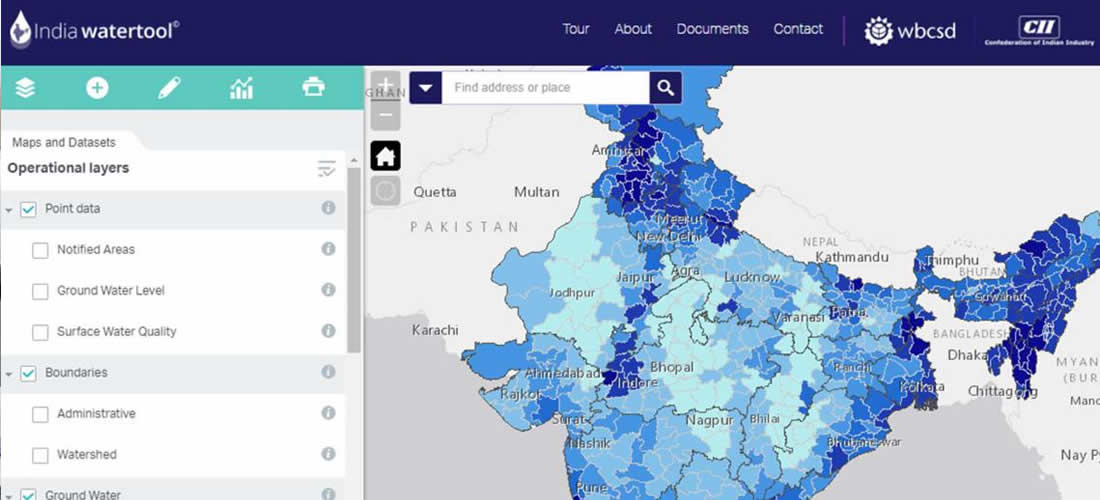This screenshot has width=1100, height=500.
Task: Open the search source dropdown arrow
Action: (426, 88)
